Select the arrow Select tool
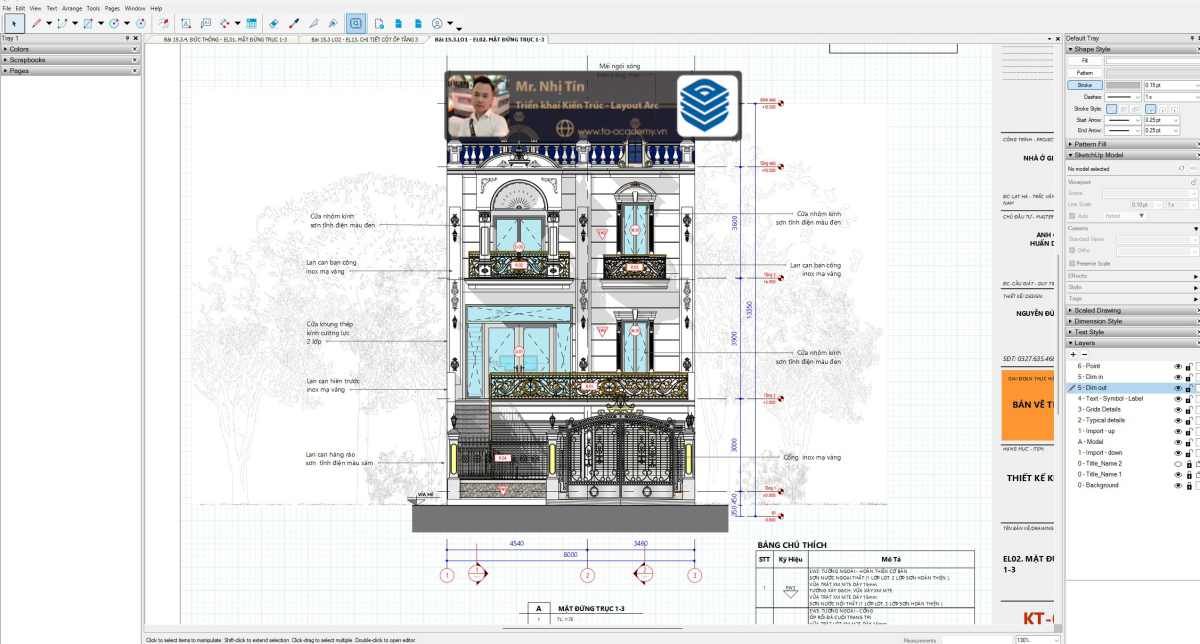1200x644 pixels. point(14,22)
